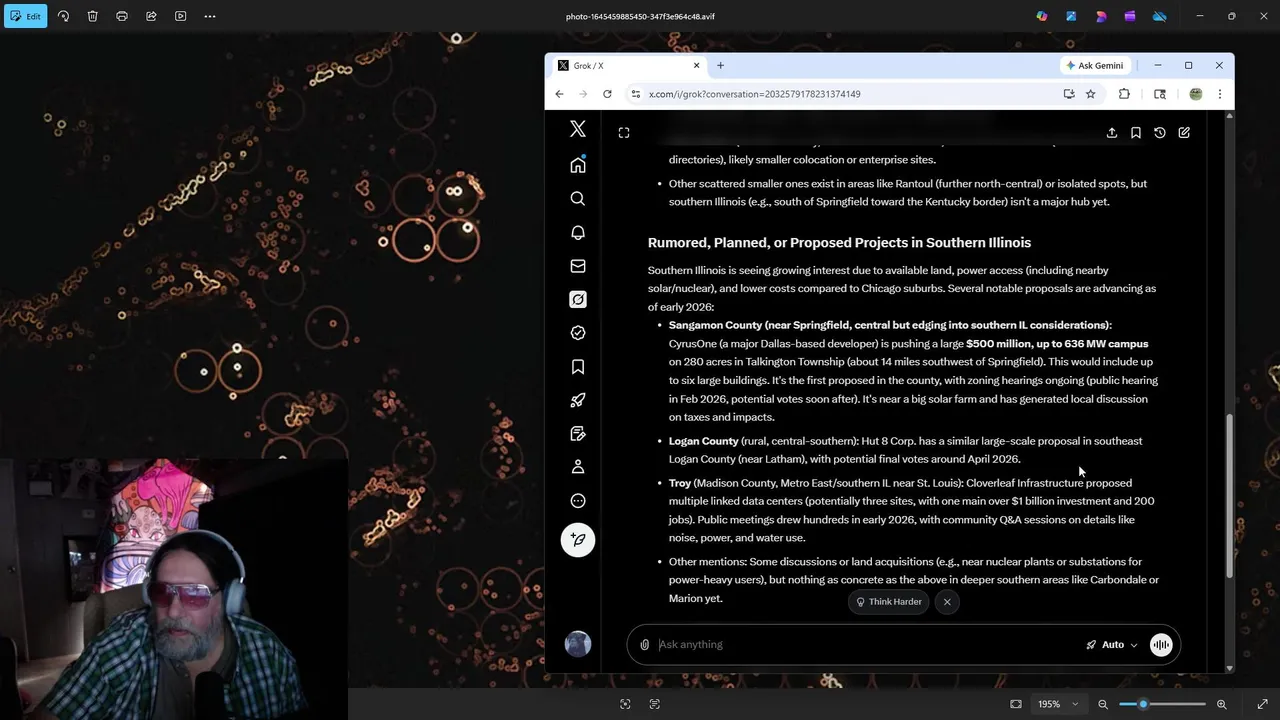Open Clipchamp icon in Photos title bar

(x=1101, y=16)
